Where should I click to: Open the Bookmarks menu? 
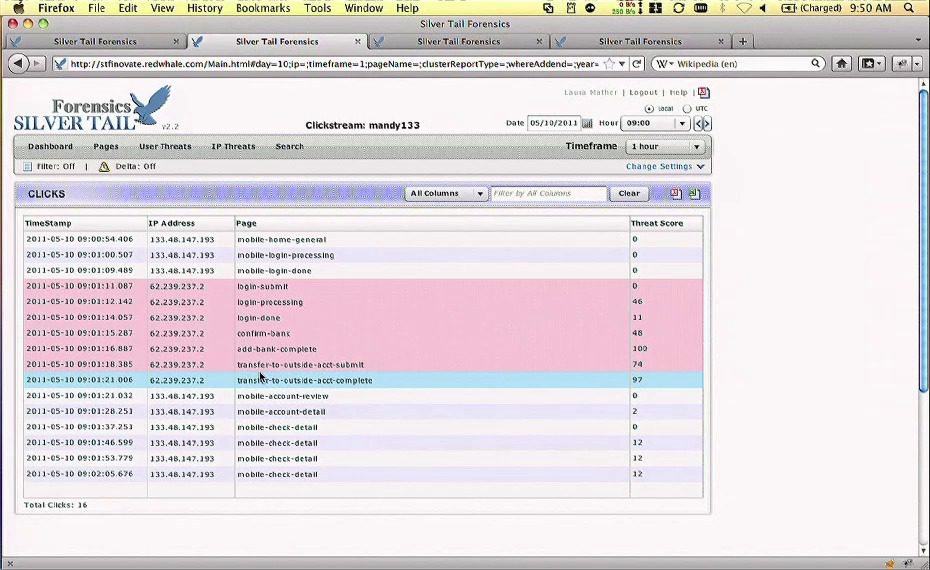click(263, 8)
